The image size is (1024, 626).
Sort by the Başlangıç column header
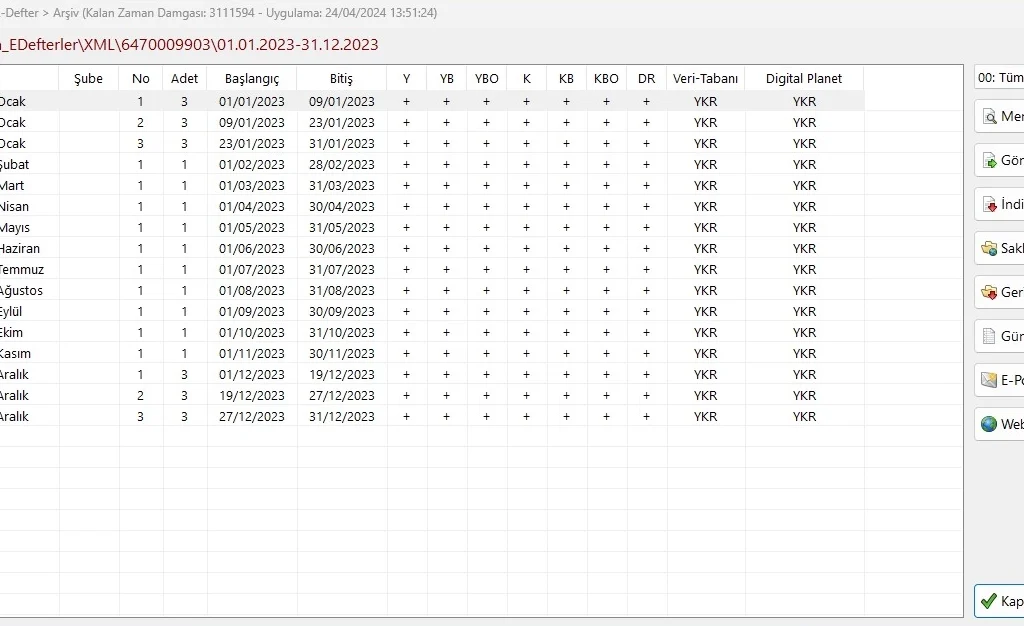pyautogui.click(x=251, y=79)
